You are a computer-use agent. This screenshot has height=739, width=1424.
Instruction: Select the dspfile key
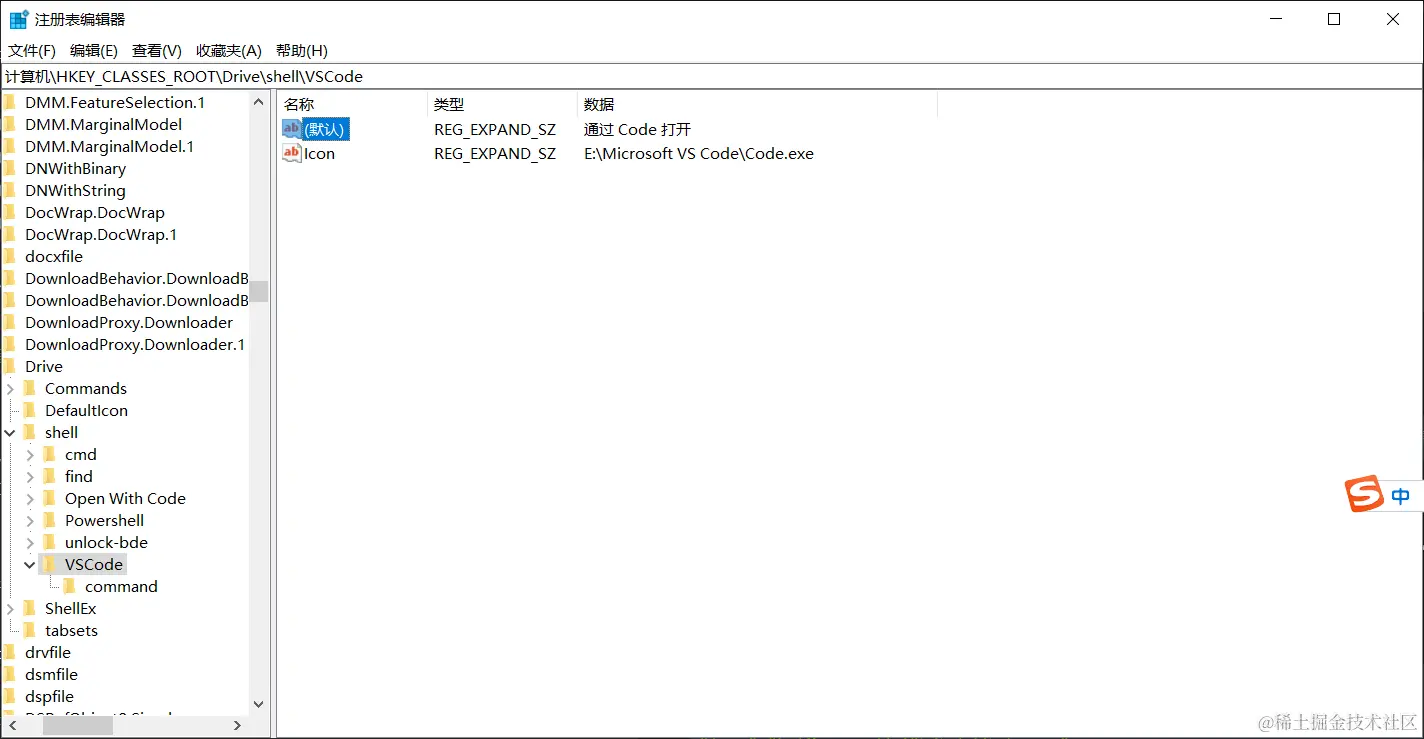tap(50, 697)
